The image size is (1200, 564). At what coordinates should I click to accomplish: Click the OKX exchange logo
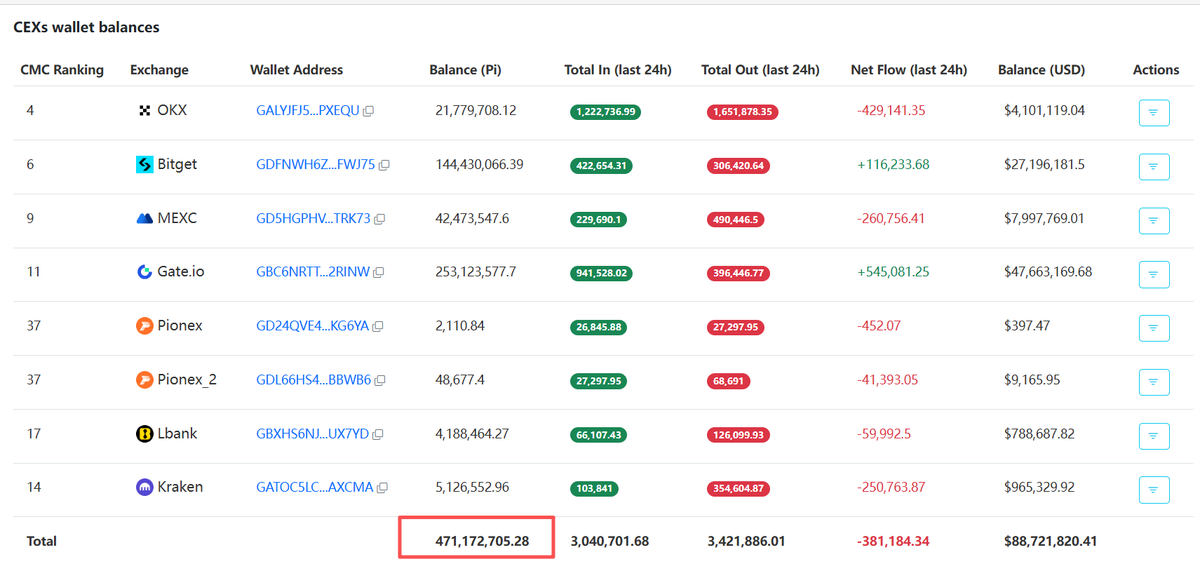click(x=144, y=111)
